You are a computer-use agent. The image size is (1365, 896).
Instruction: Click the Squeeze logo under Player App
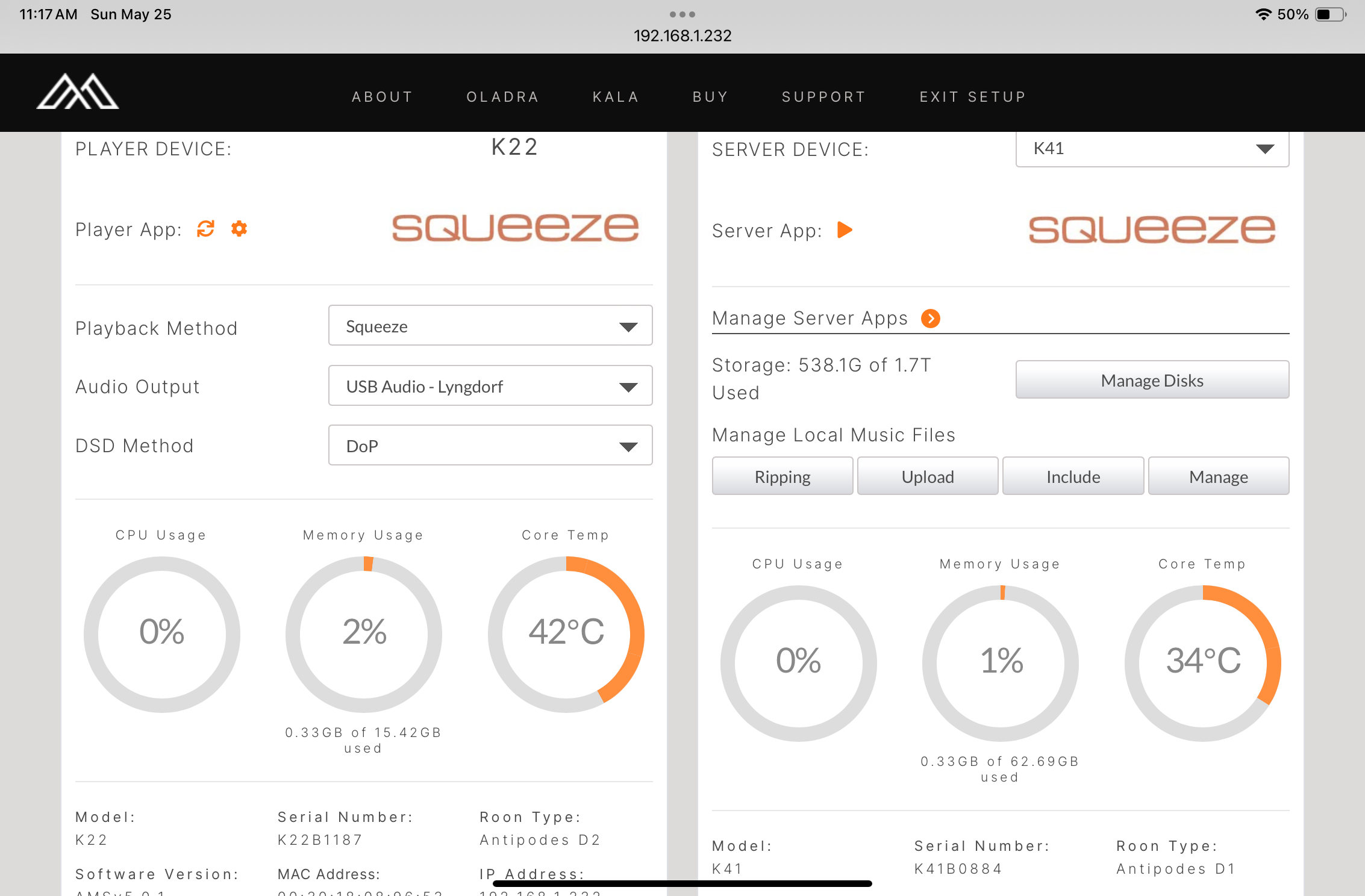click(x=515, y=228)
